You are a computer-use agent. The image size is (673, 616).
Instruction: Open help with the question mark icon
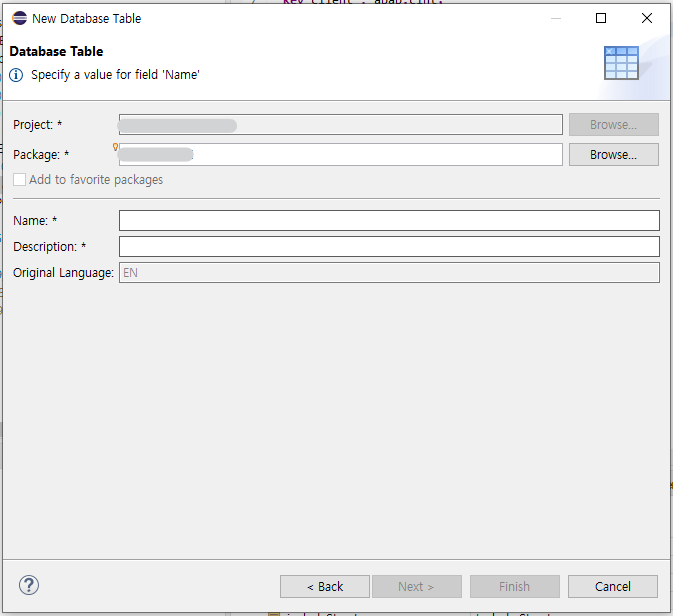(29, 585)
